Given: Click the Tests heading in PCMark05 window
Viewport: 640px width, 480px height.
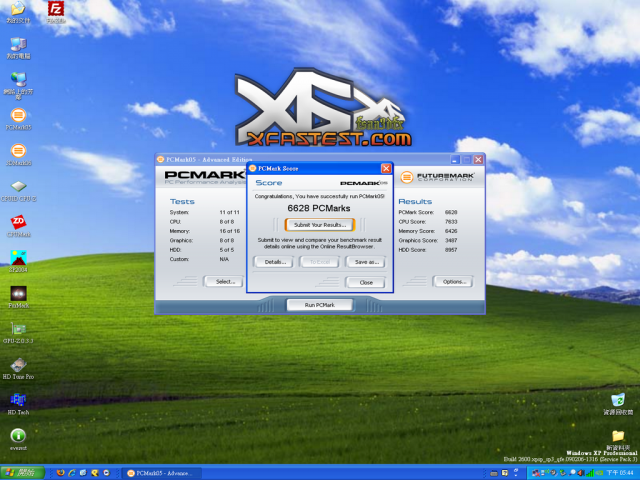Looking at the screenshot, I should click(182, 202).
